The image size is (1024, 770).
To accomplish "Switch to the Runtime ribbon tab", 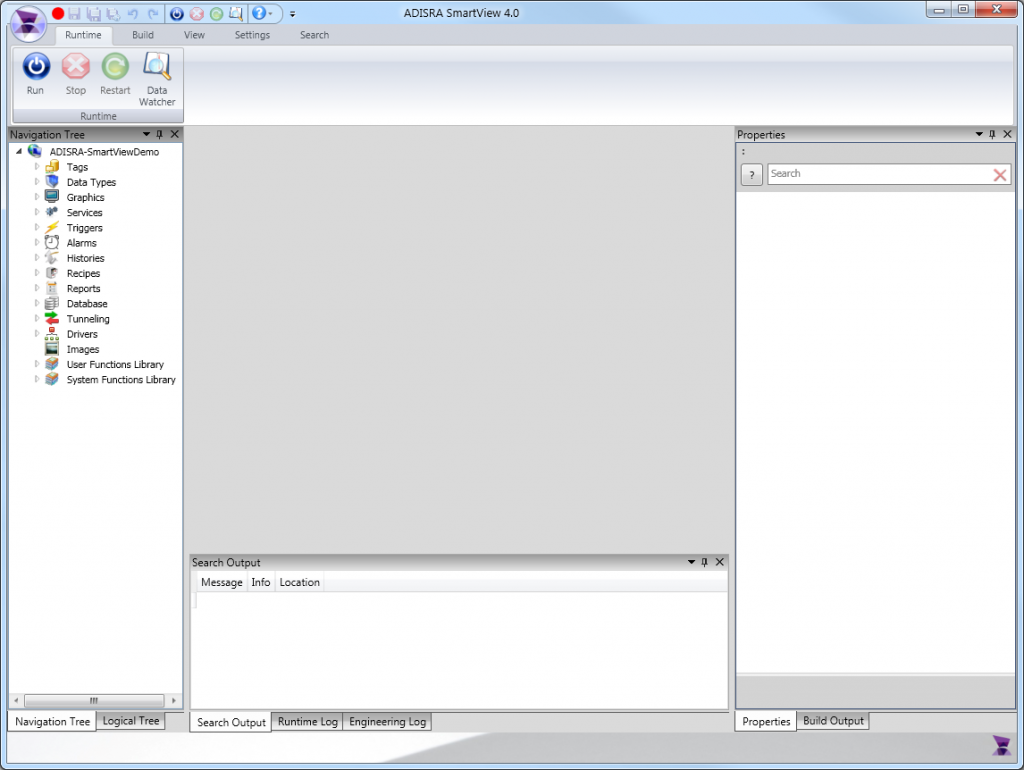I will pos(83,35).
